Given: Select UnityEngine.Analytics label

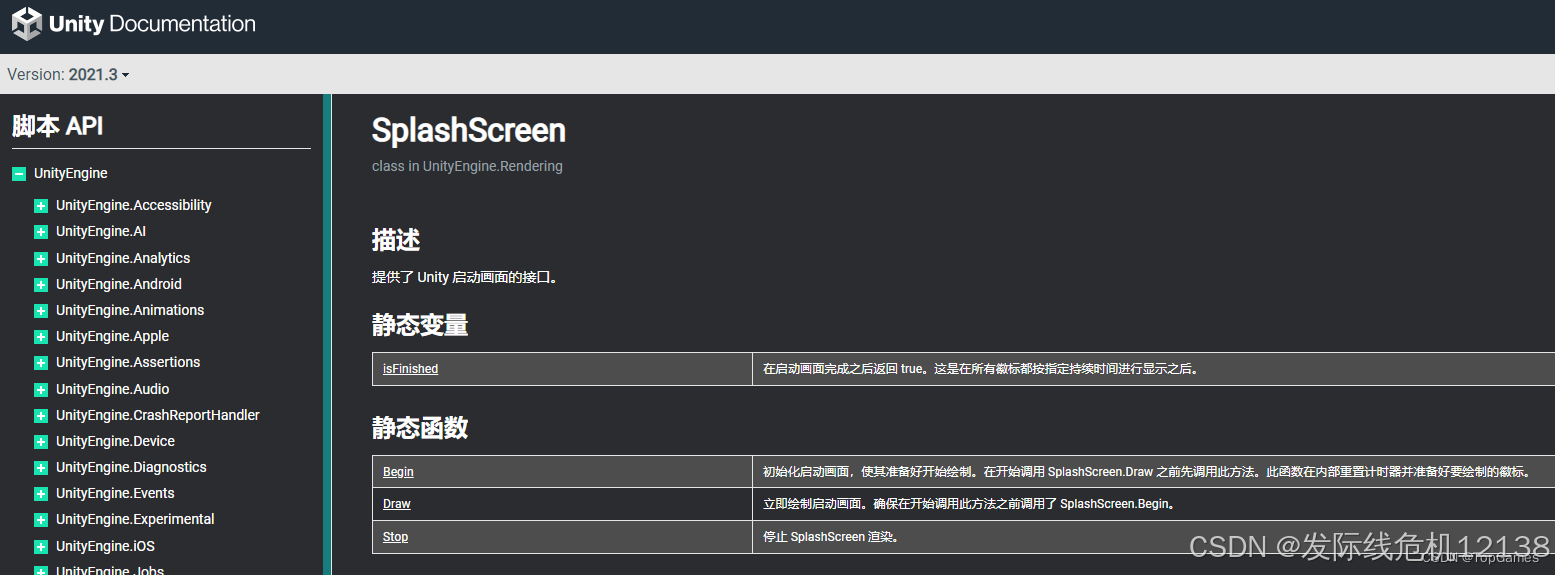Looking at the screenshot, I should click(123, 258).
